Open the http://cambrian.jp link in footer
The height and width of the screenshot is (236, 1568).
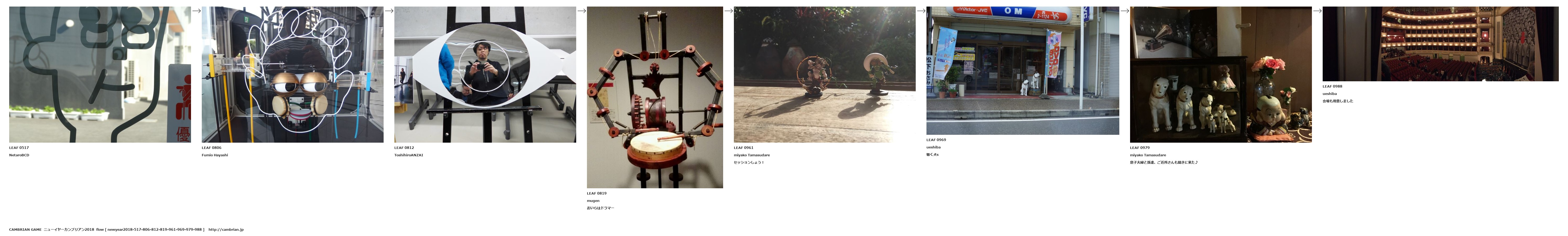click(226, 229)
